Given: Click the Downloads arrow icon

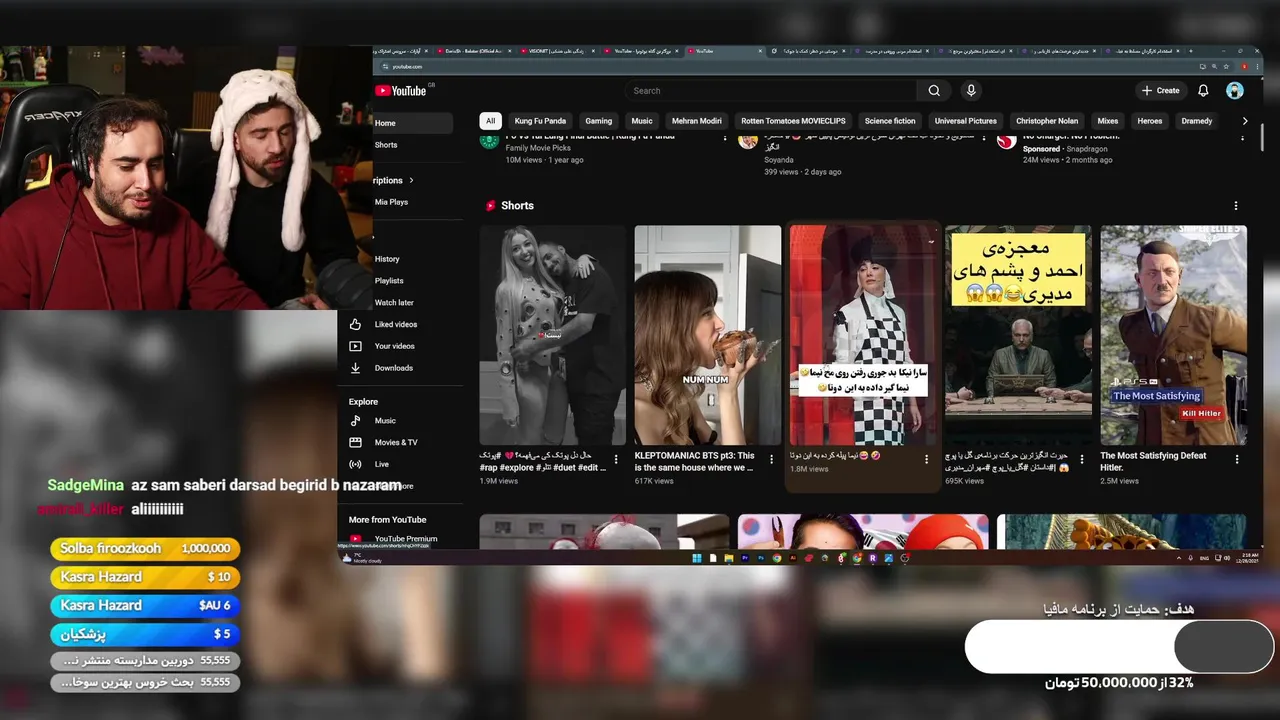Looking at the screenshot, I should click(355, 368).
